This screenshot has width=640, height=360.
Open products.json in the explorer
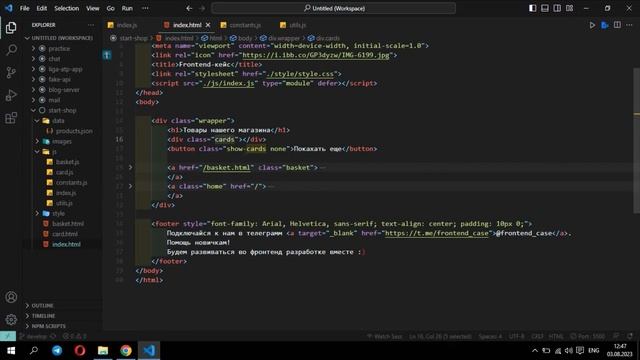coord(74,131)
